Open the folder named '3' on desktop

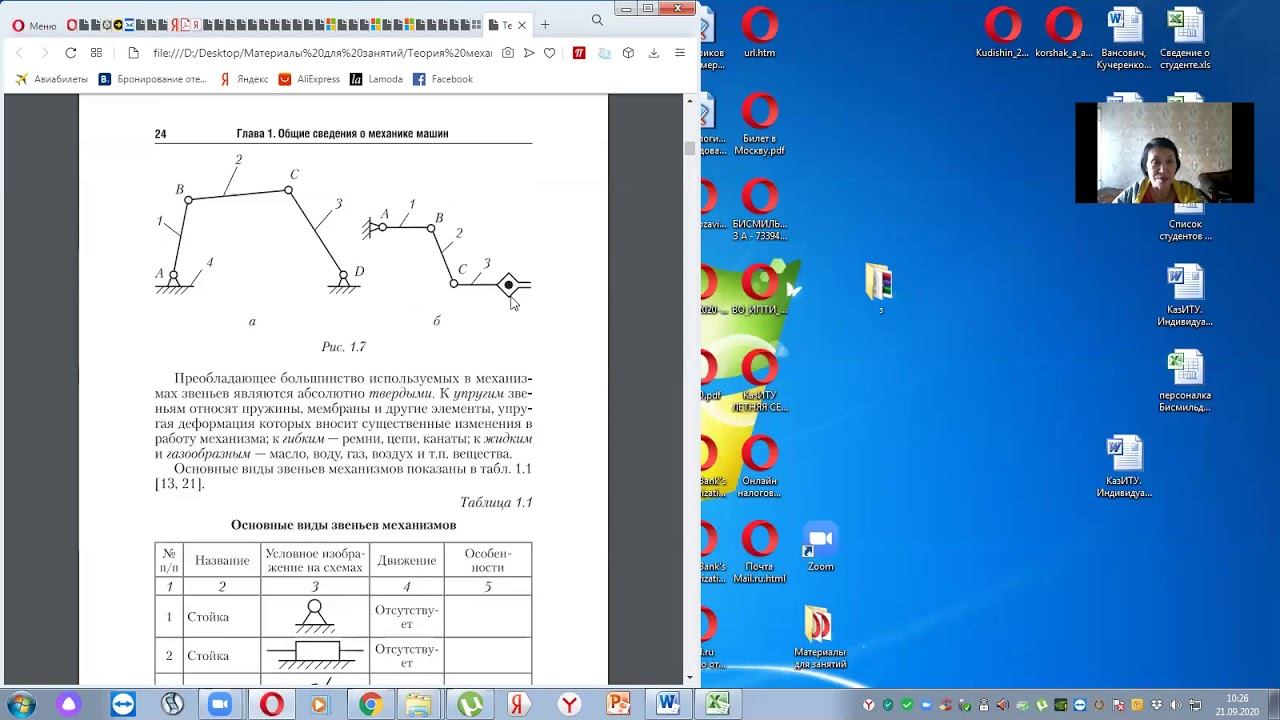click(x=880, y=289)
